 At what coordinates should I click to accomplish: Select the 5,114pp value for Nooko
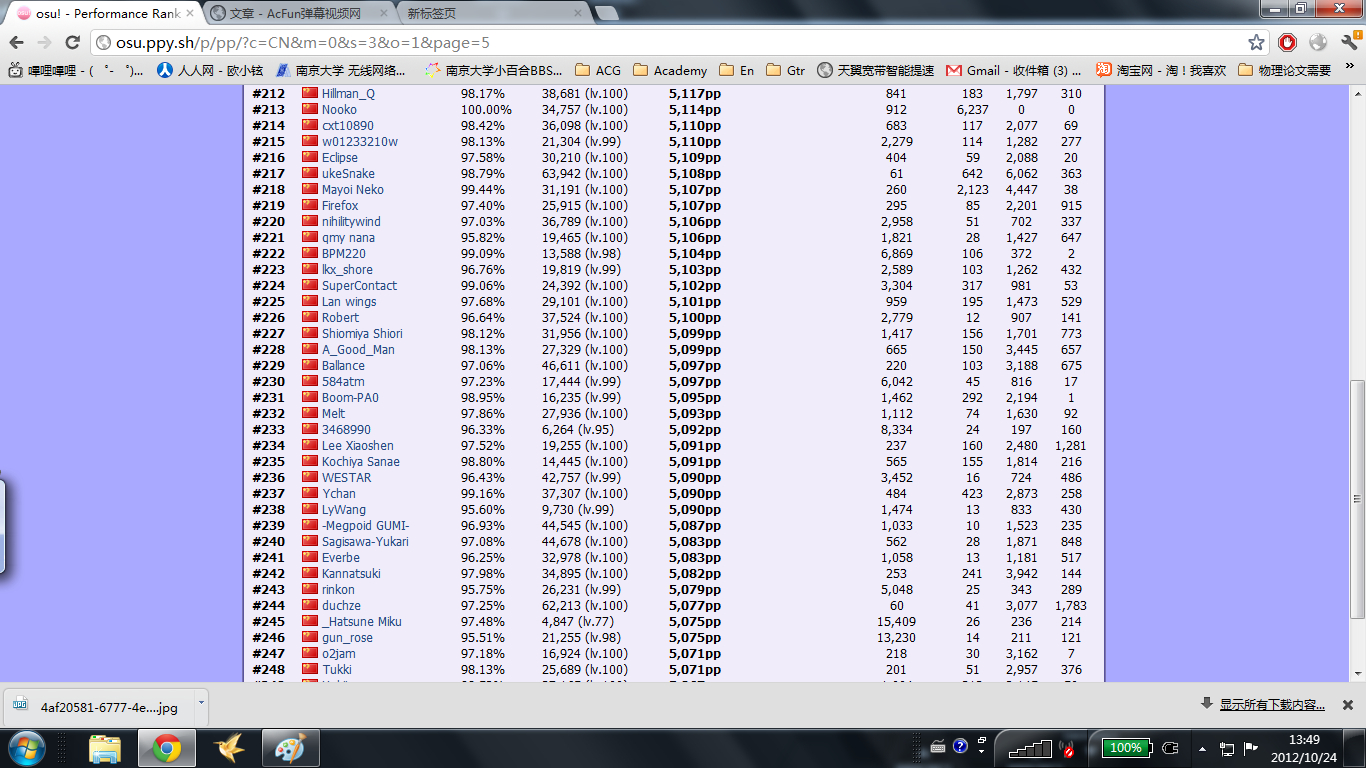694,109
